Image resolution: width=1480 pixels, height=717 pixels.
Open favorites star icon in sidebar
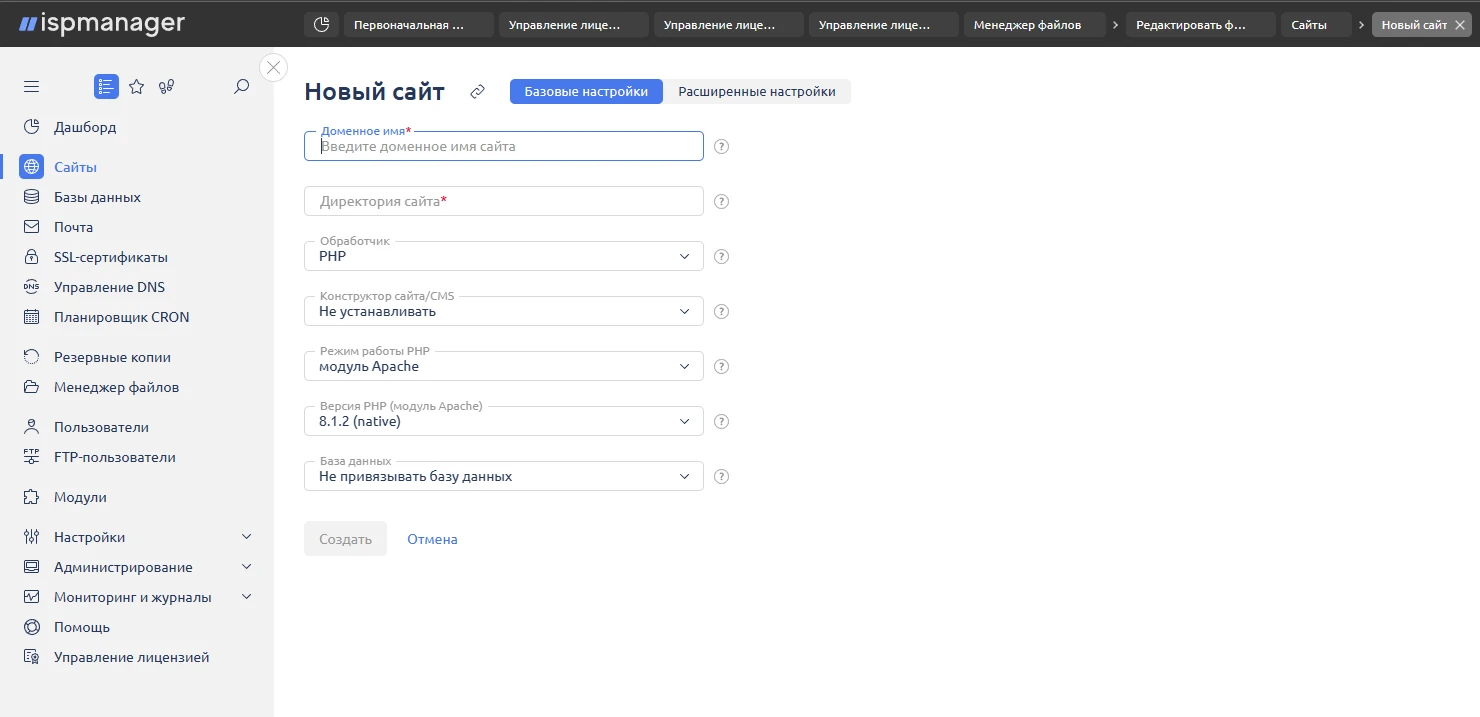pyautogui.click(x=137, y=87)
